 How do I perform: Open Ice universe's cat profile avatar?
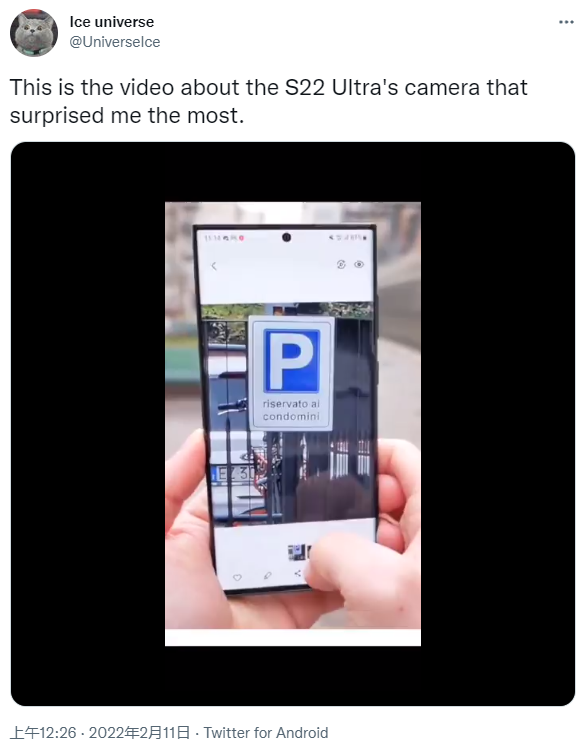point(34,33)
